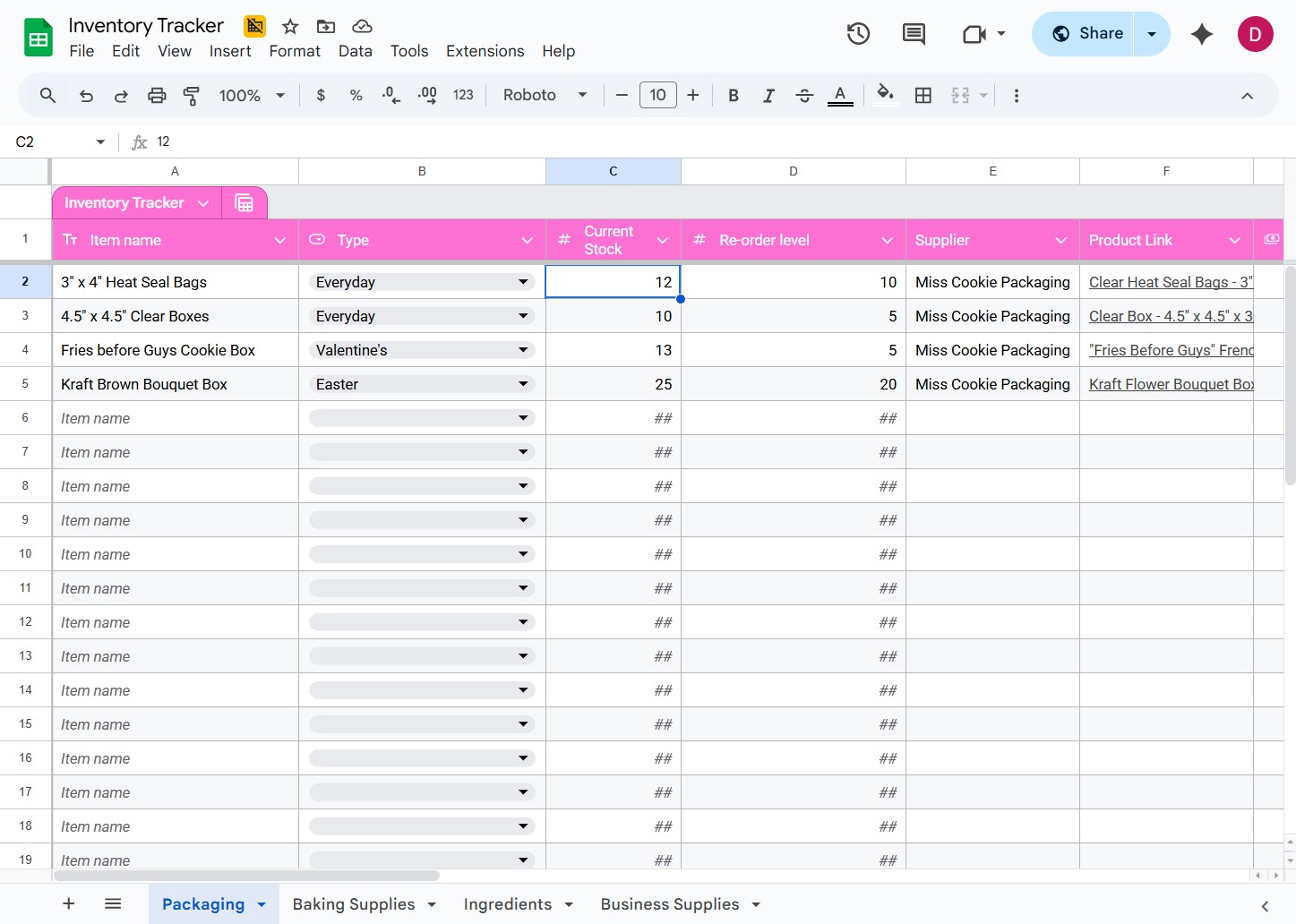This screenshot has height=924, width=1296.
Task: Switch to the Baking Supplies sheet tab
Action: point(354,904)
